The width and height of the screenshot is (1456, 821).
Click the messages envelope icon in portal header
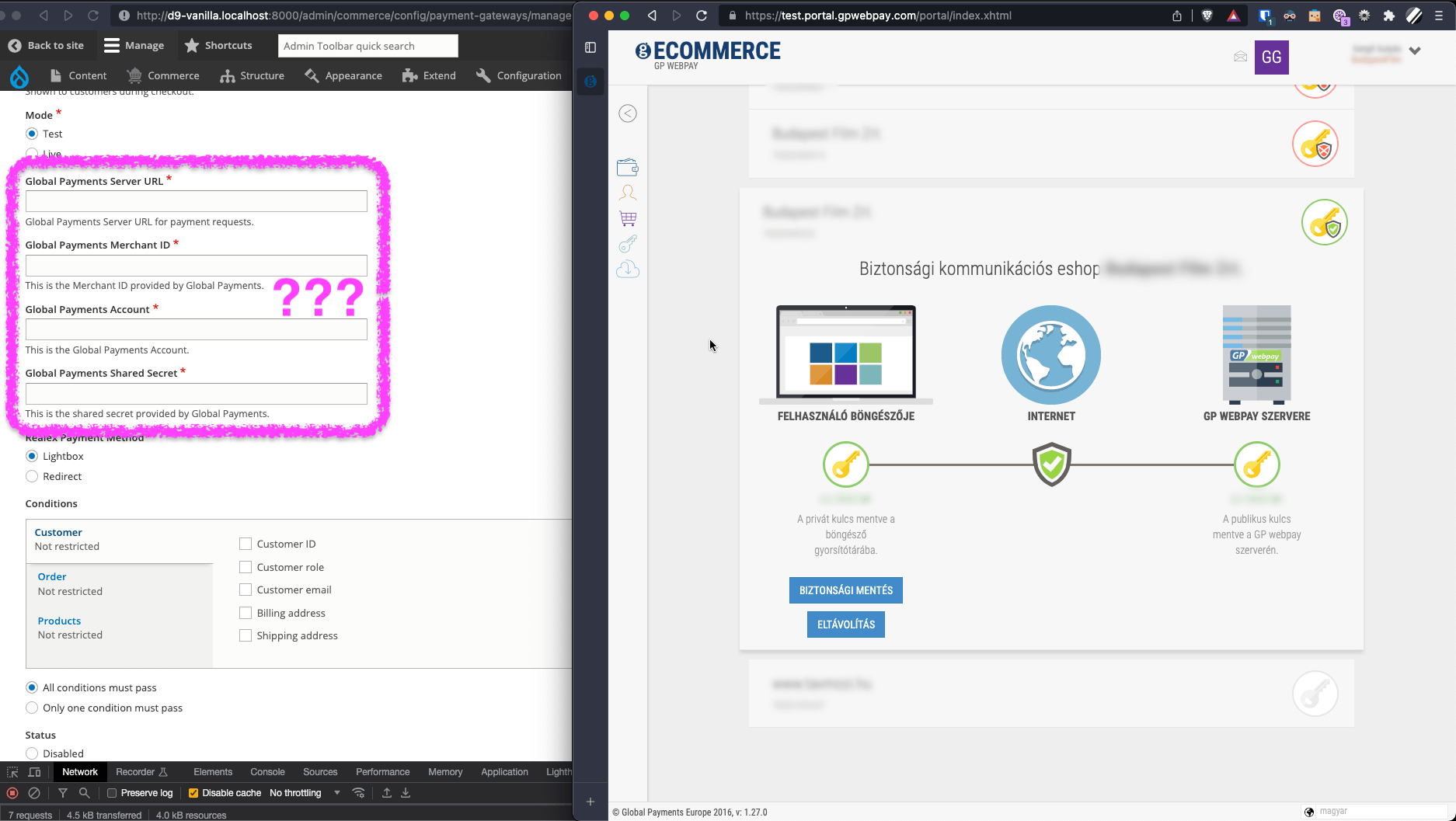click(1240, 57)
